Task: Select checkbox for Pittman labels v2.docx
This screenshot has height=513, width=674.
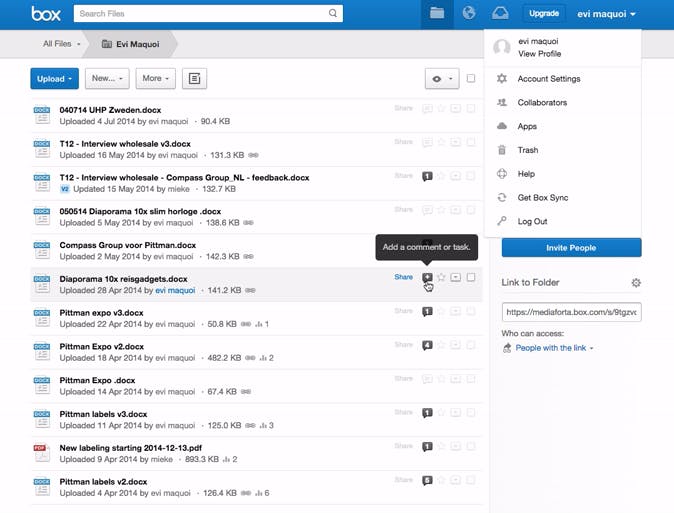Action: (x=471, y=480)
